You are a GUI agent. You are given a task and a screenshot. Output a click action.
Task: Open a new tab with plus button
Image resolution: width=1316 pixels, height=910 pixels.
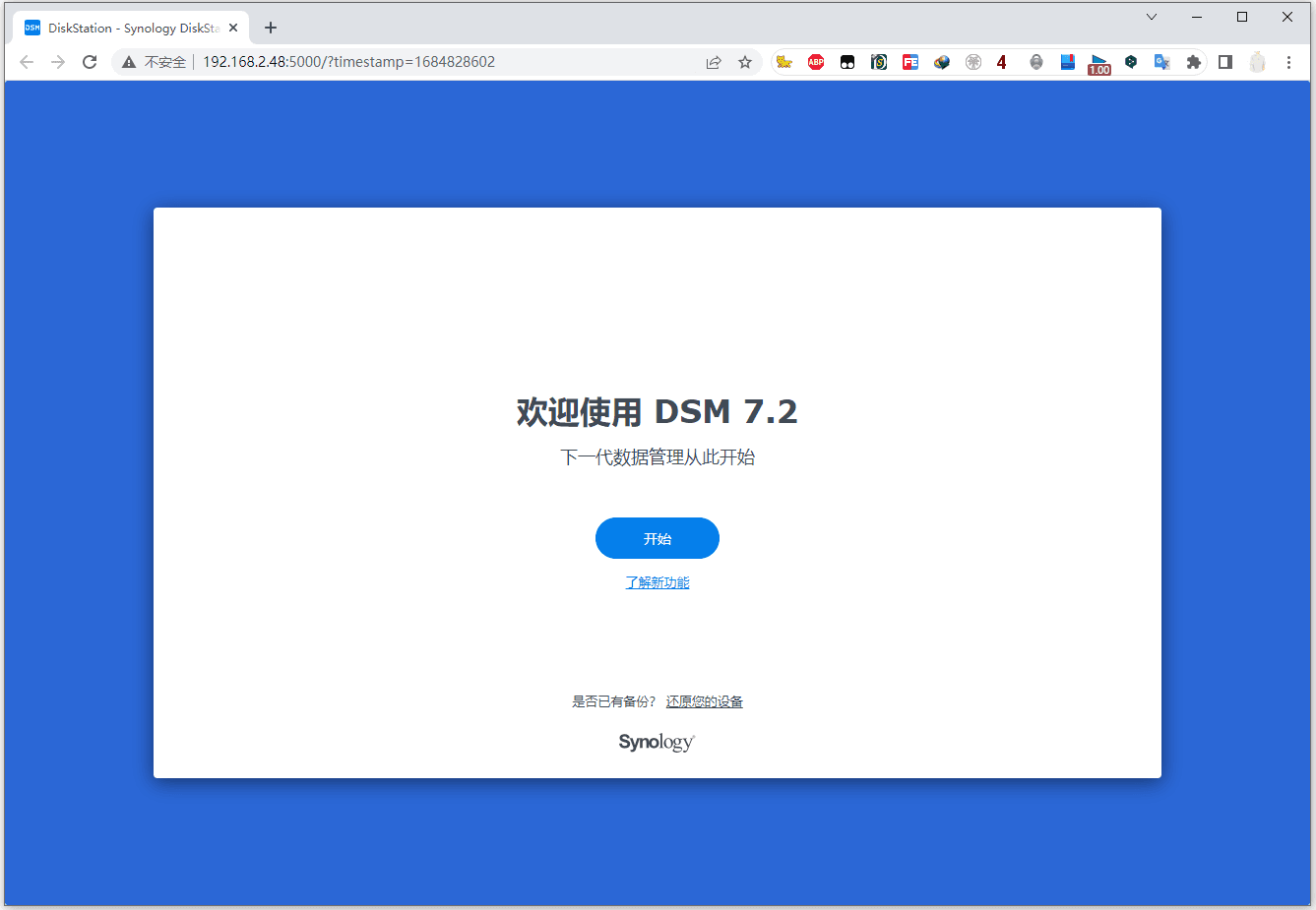click(x=271, y=28)
